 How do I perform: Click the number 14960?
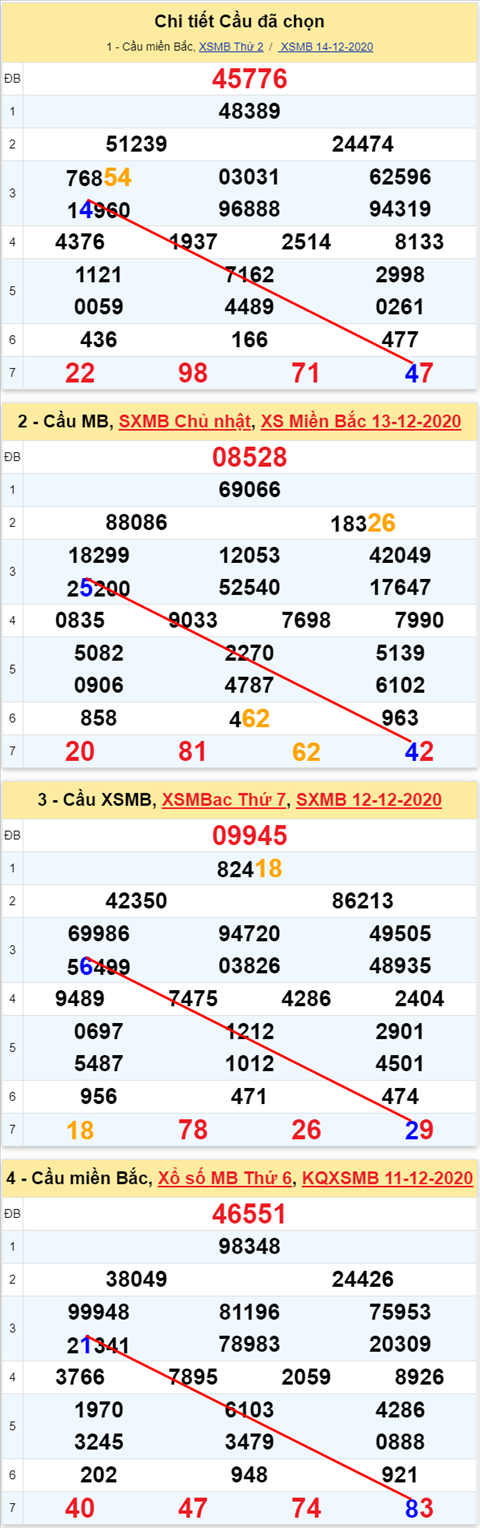point(99,209)
